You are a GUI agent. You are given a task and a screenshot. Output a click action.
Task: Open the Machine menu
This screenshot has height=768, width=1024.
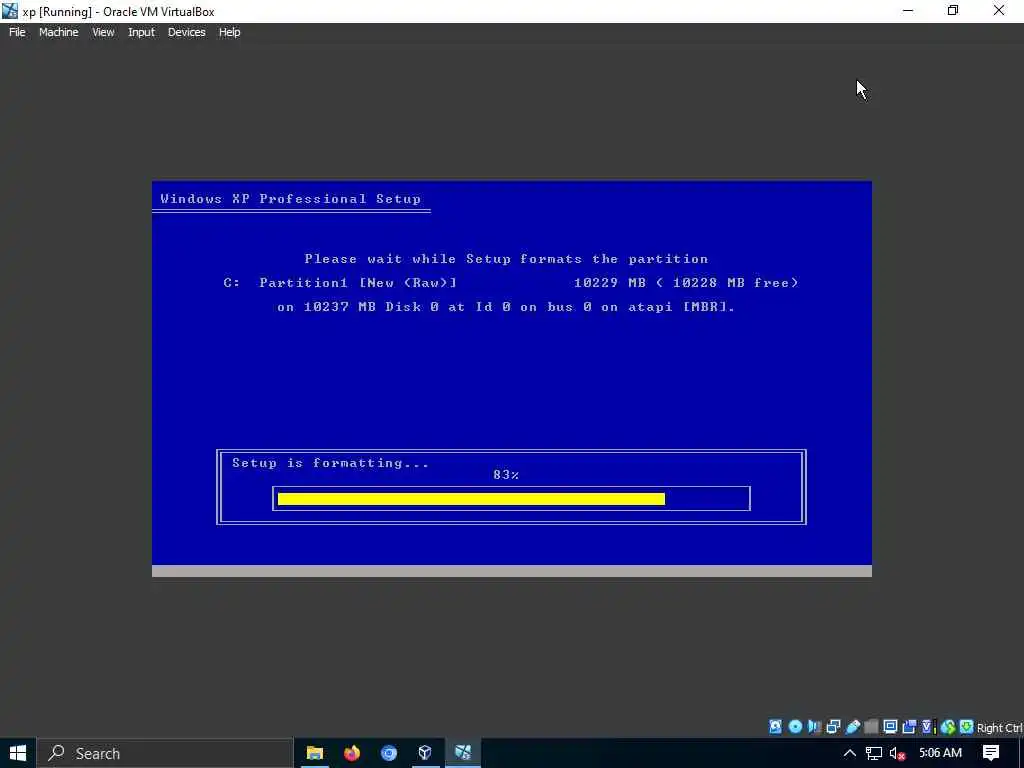[59, 32]
